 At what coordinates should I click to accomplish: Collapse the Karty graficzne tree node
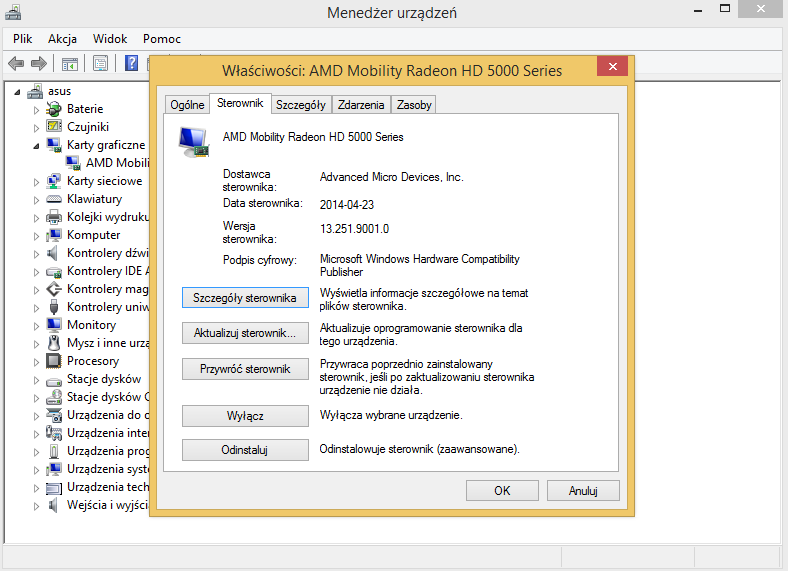tap(37, 145)
